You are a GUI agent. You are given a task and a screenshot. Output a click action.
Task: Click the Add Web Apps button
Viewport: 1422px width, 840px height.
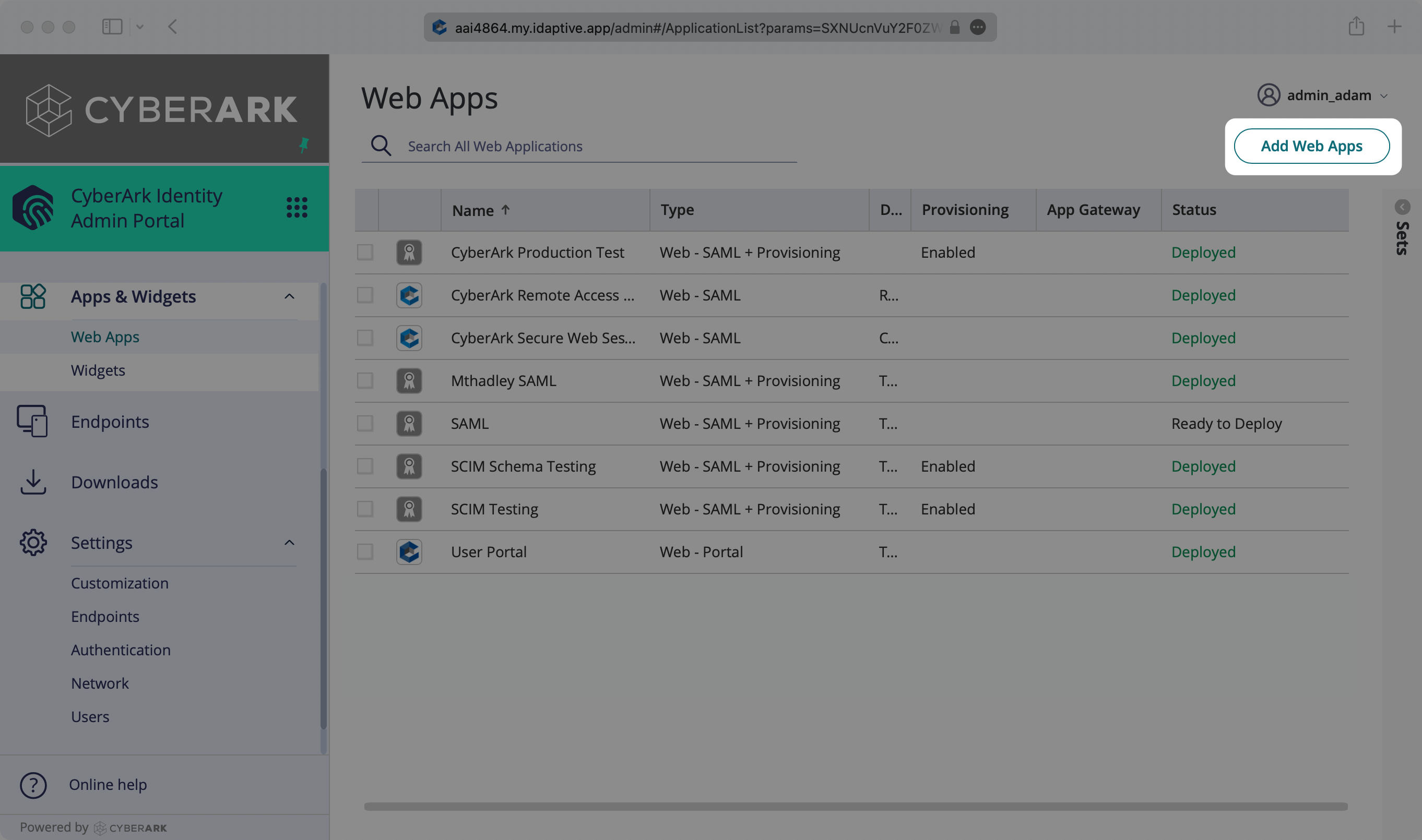tap(1311, 146)
